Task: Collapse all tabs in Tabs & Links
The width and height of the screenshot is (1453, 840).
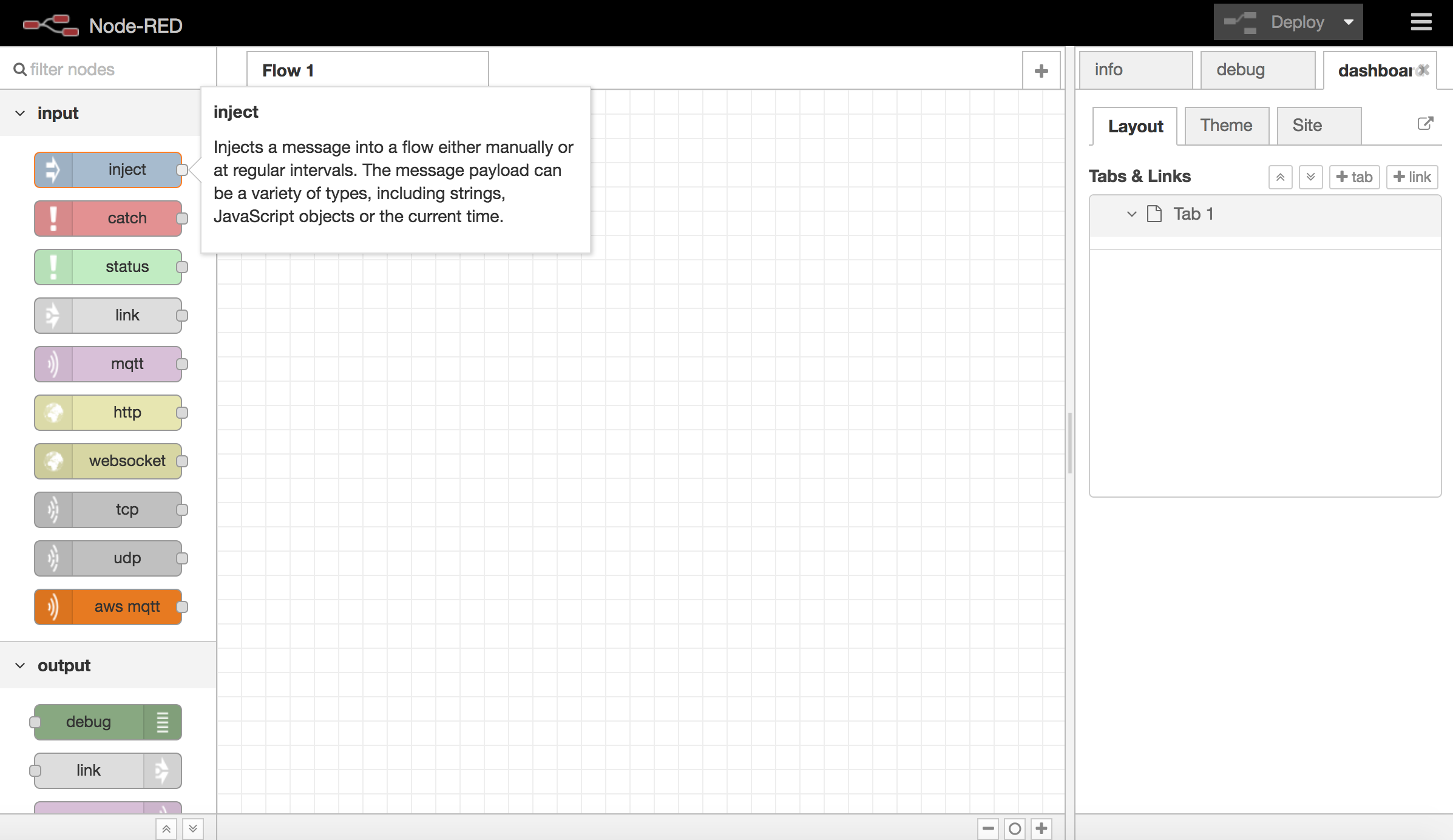Action: coord(1280,177)
